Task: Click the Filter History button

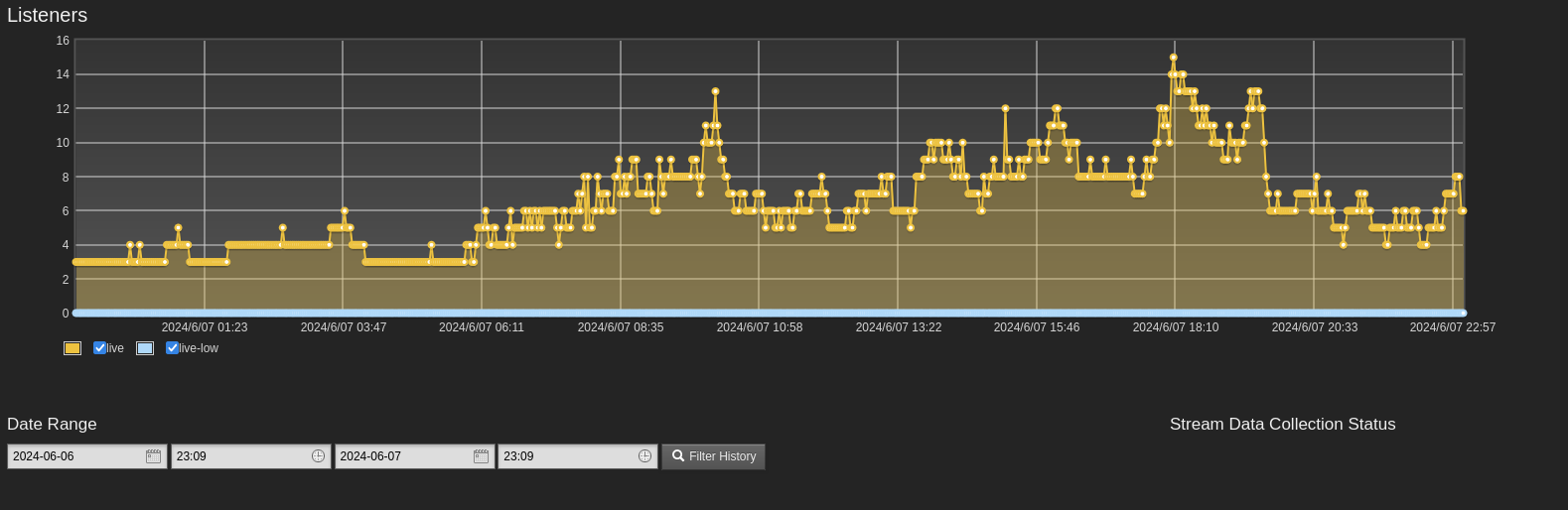Action: click(713, 456)
